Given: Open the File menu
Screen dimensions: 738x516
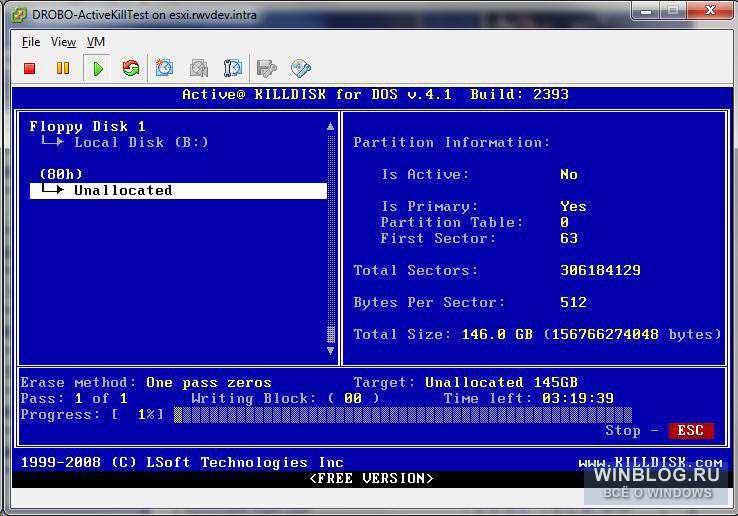Looking at the screenshot, I should click(31, 42).
